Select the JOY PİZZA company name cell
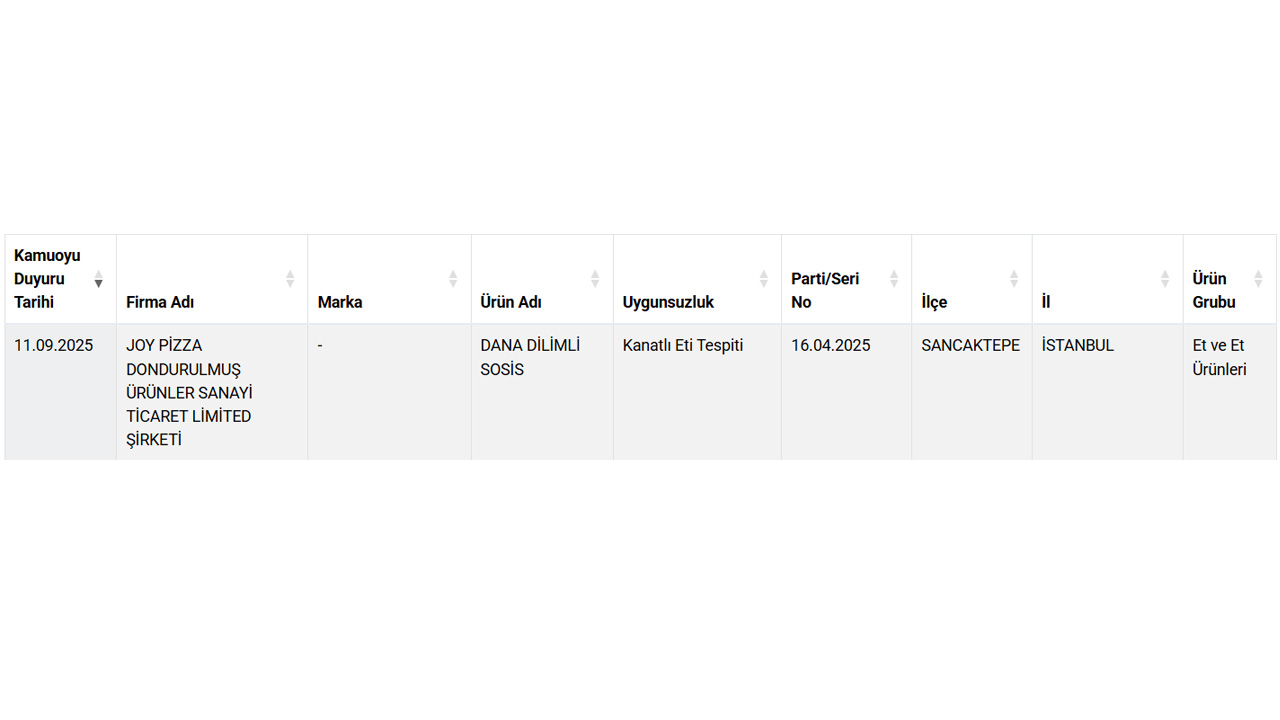The width and height of the screenshot is (1280, 720). pyautogui.click(x=189, y=392)
